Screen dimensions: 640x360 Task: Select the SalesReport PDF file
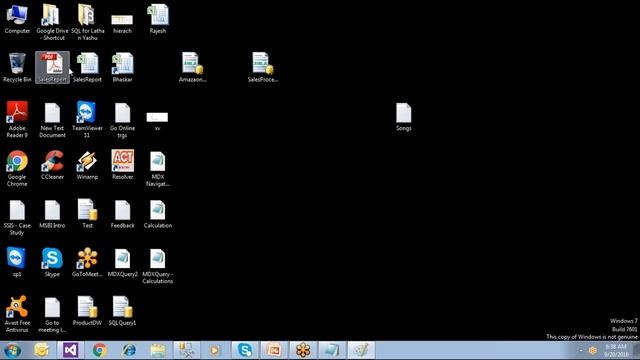pyautogui.click(x=52, y=68)
